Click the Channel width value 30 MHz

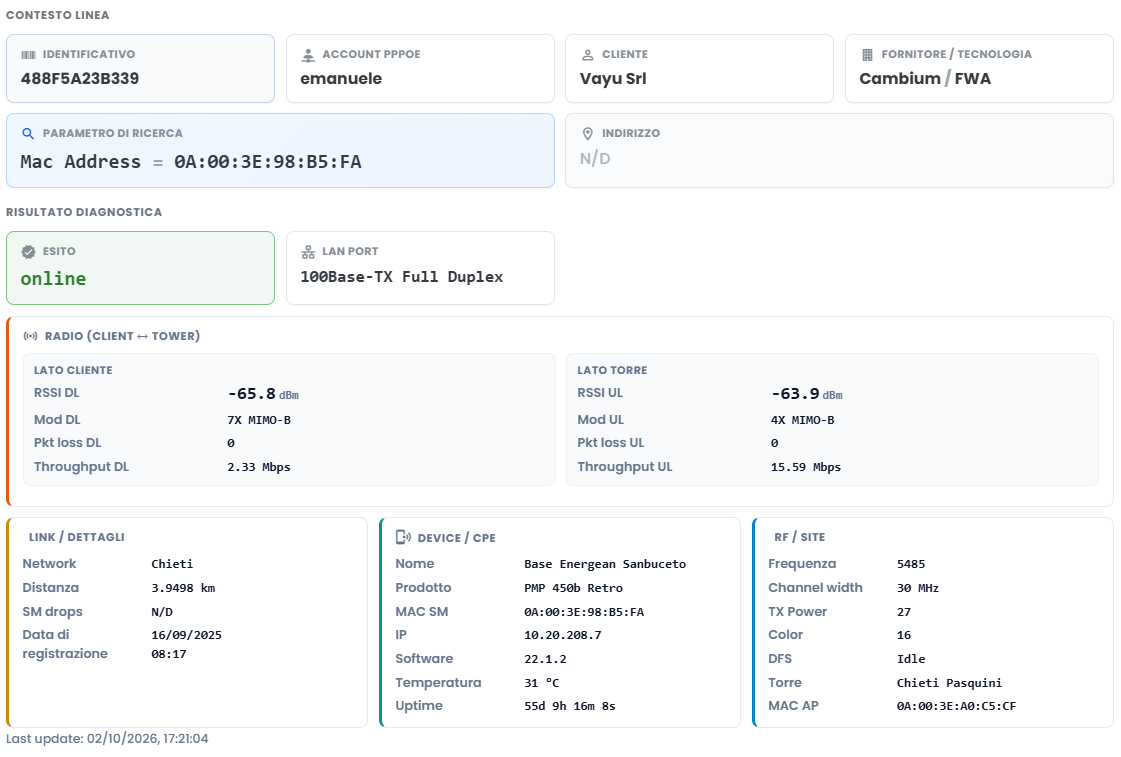pyautogui.click(x=918, y=588)
